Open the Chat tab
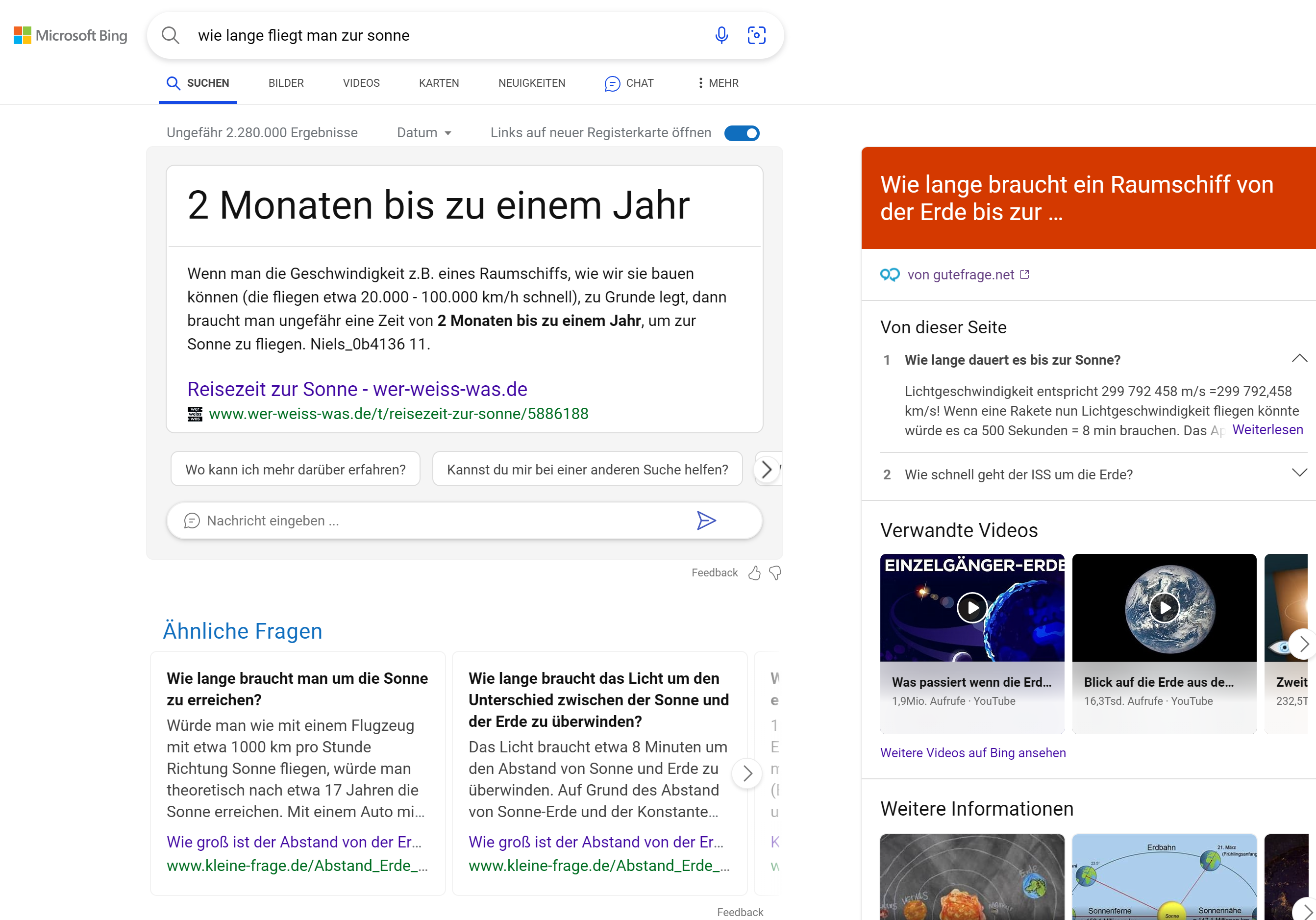The image size is (1316, 920). pos(629,83)
